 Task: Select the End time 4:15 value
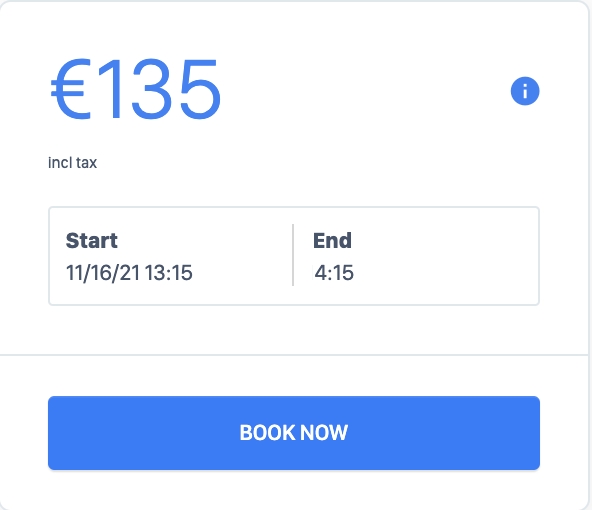(334, 273)
